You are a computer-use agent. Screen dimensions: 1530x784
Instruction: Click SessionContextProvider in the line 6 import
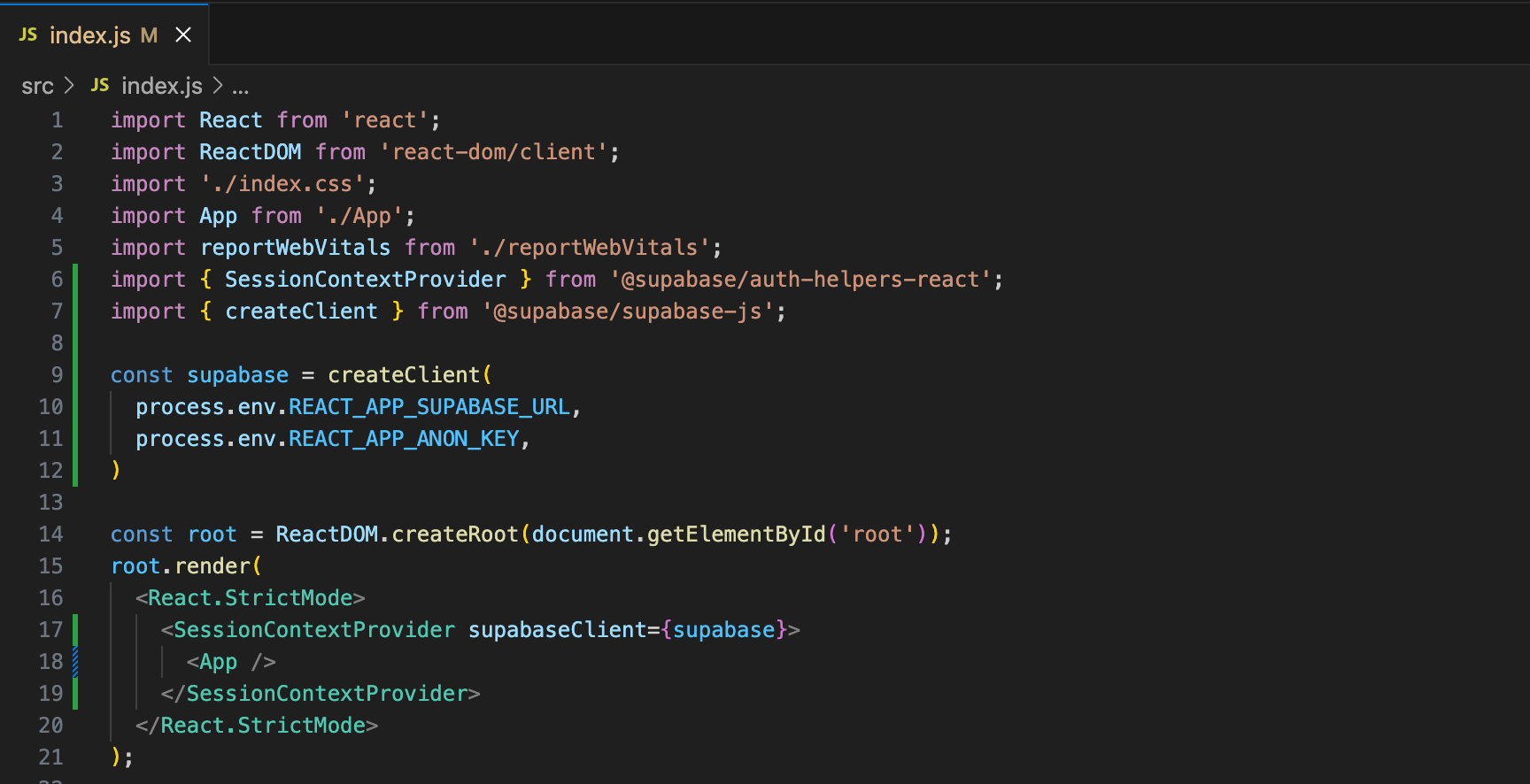(365, 280)
